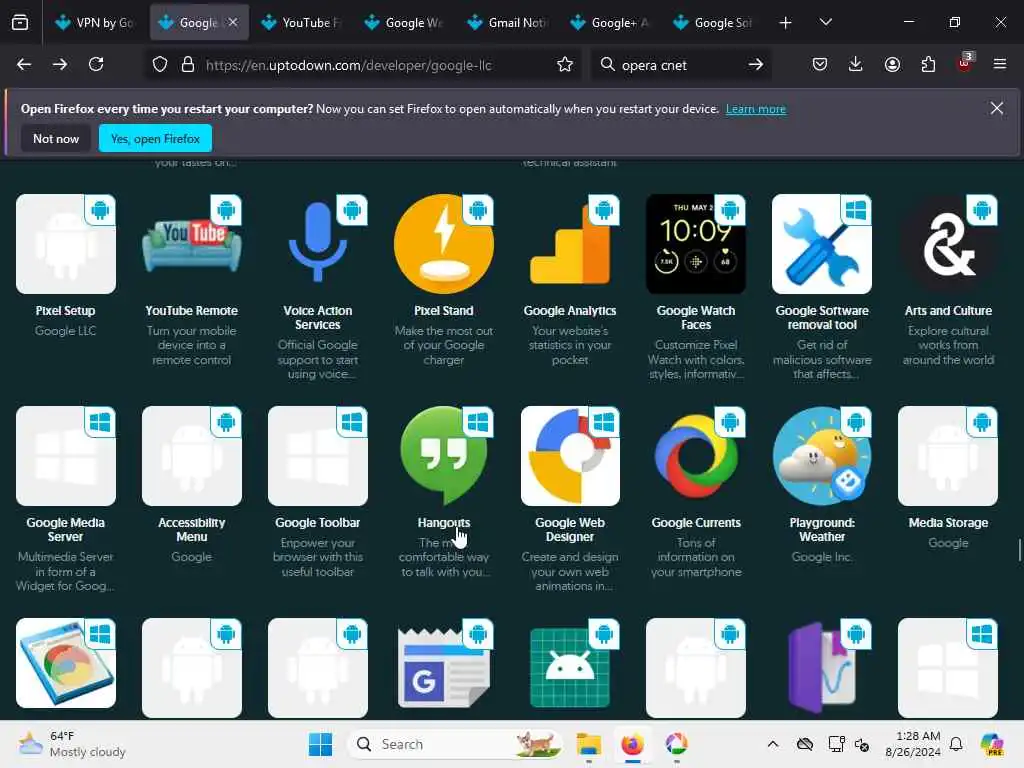The height and width of the screenshot is (768, 1024).
Task: Open the date and time flyout showing 1:28 AM
Action: click(x=913, y=744)
